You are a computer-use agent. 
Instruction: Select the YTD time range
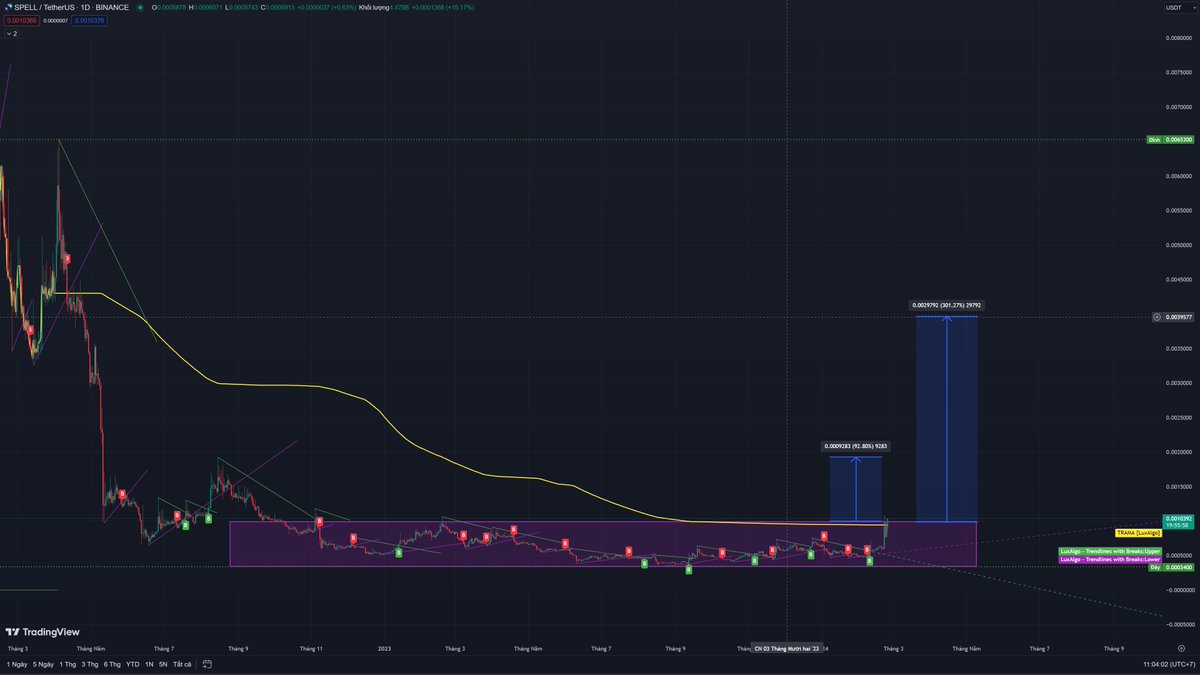tap(133, 664)
